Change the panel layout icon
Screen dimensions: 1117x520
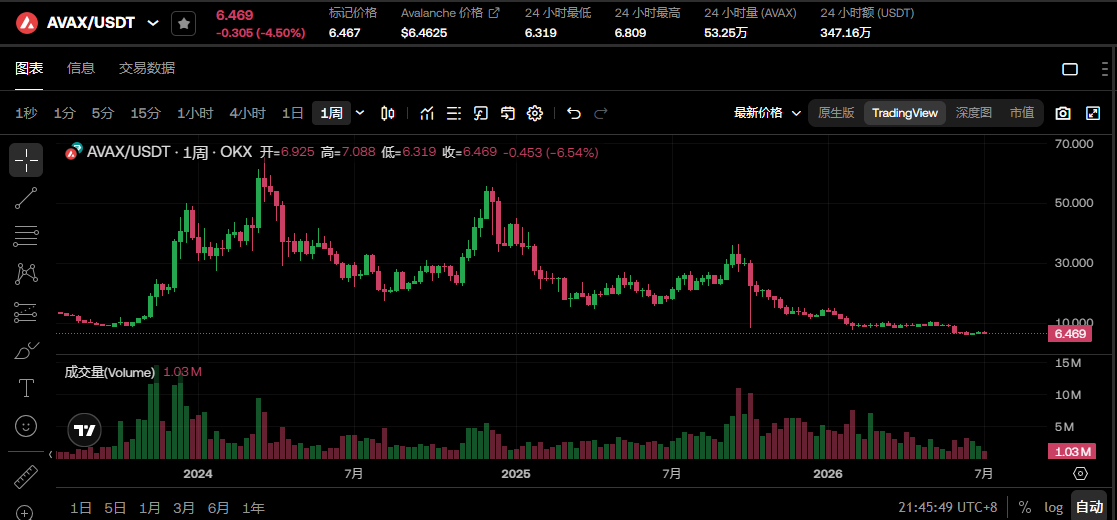[1070, 68]
